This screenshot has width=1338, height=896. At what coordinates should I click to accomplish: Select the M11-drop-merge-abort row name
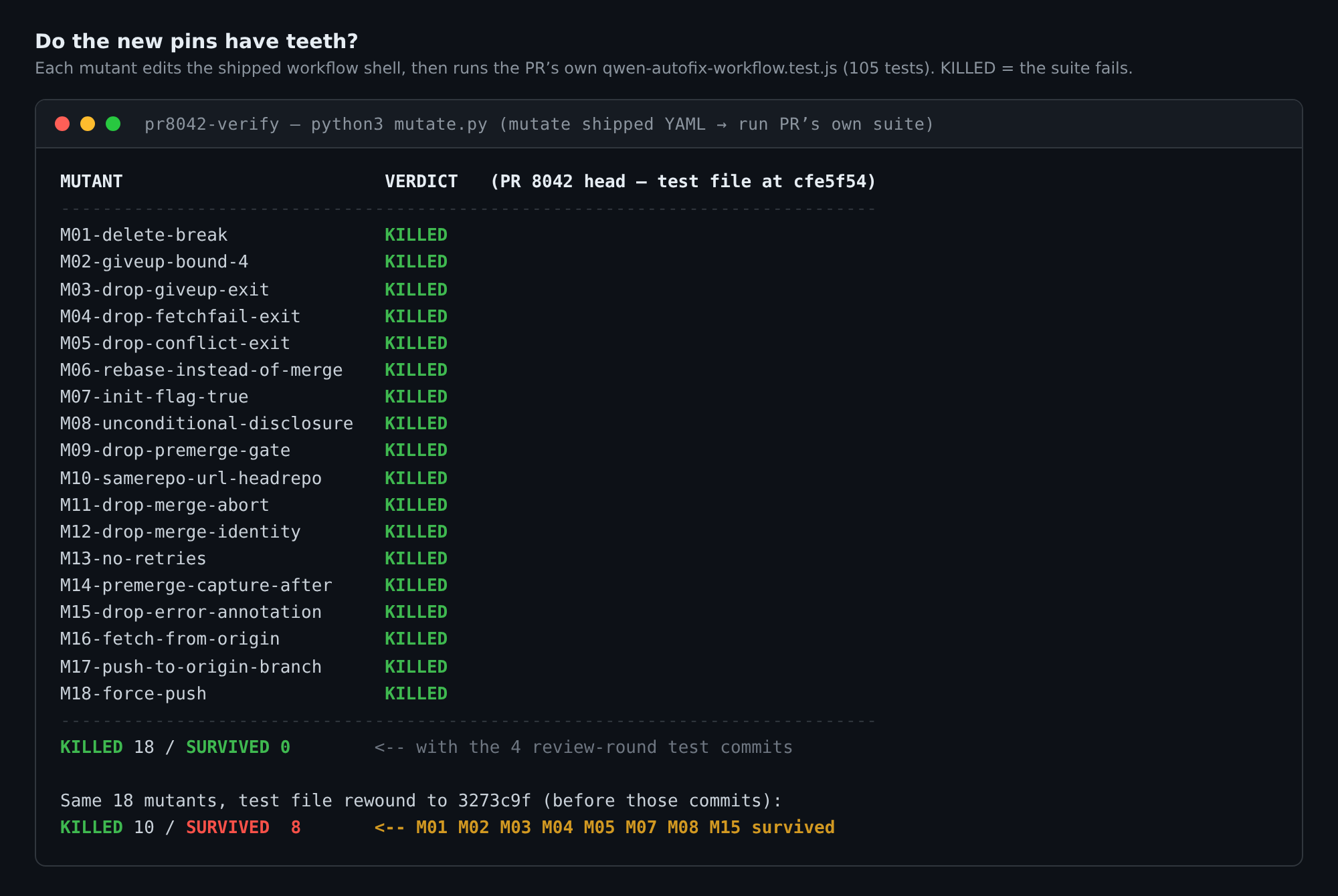(x=165, y=505)
